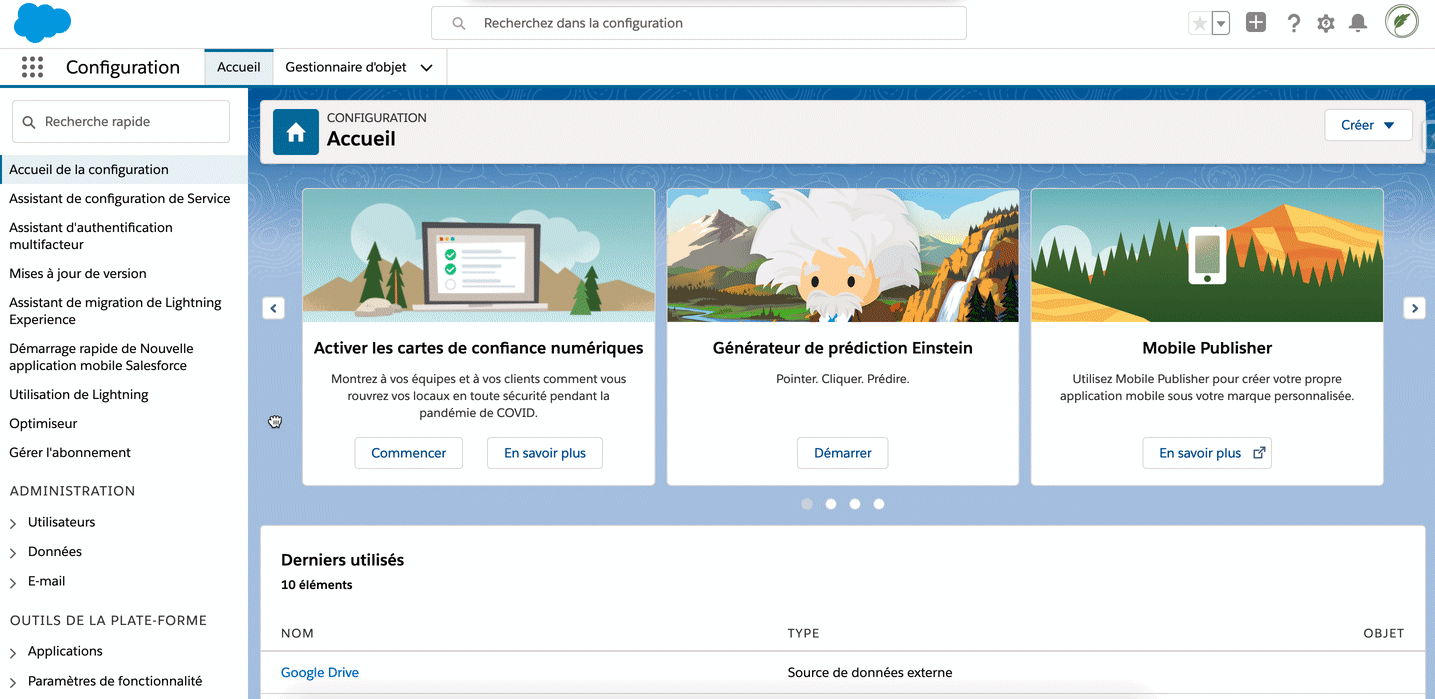This screenshot has width=1435, height=699.
Task: Click the plus icon in the header
Action: [x=1256, y=22]
